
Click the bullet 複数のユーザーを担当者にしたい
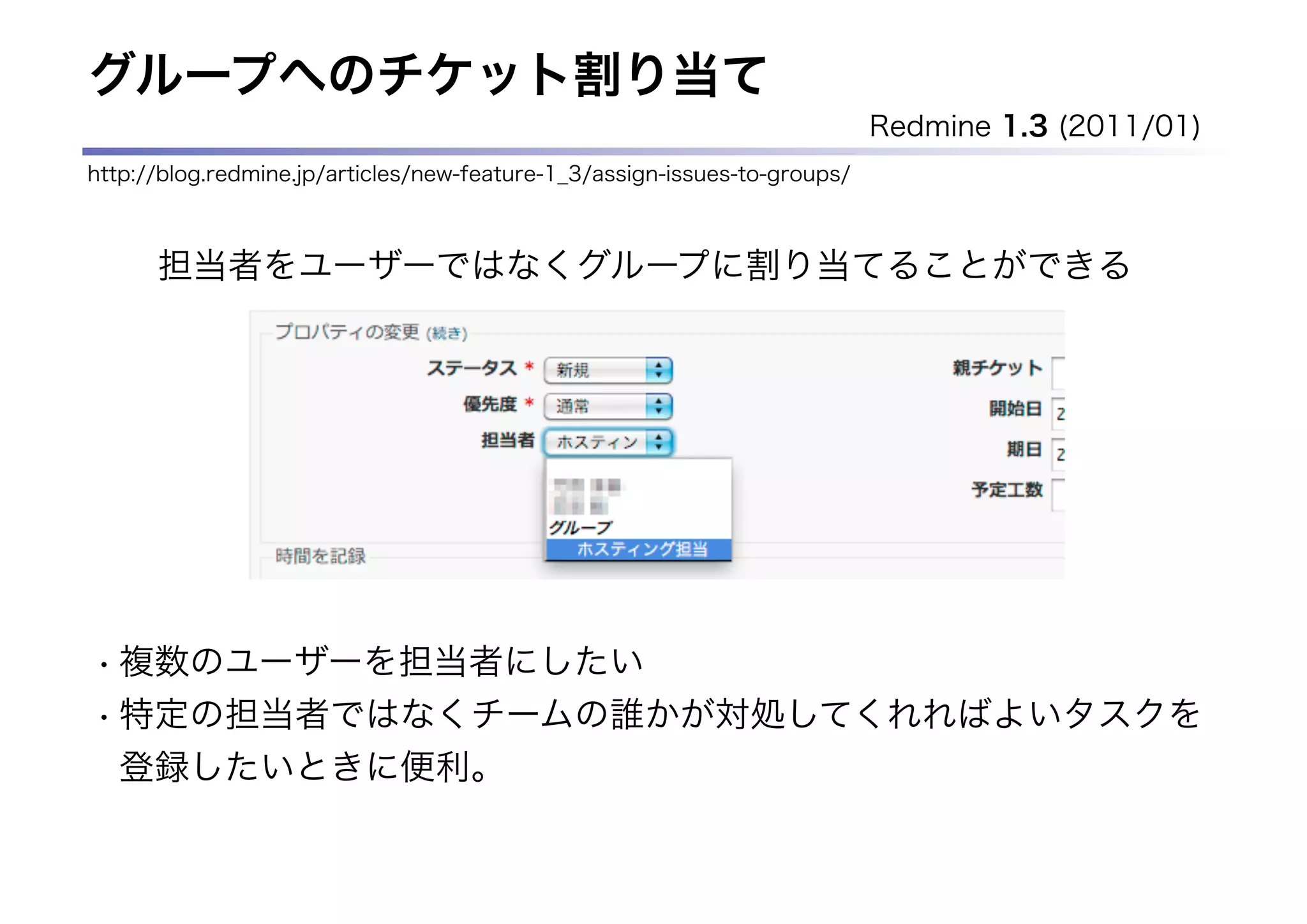[x=382, y=662]
